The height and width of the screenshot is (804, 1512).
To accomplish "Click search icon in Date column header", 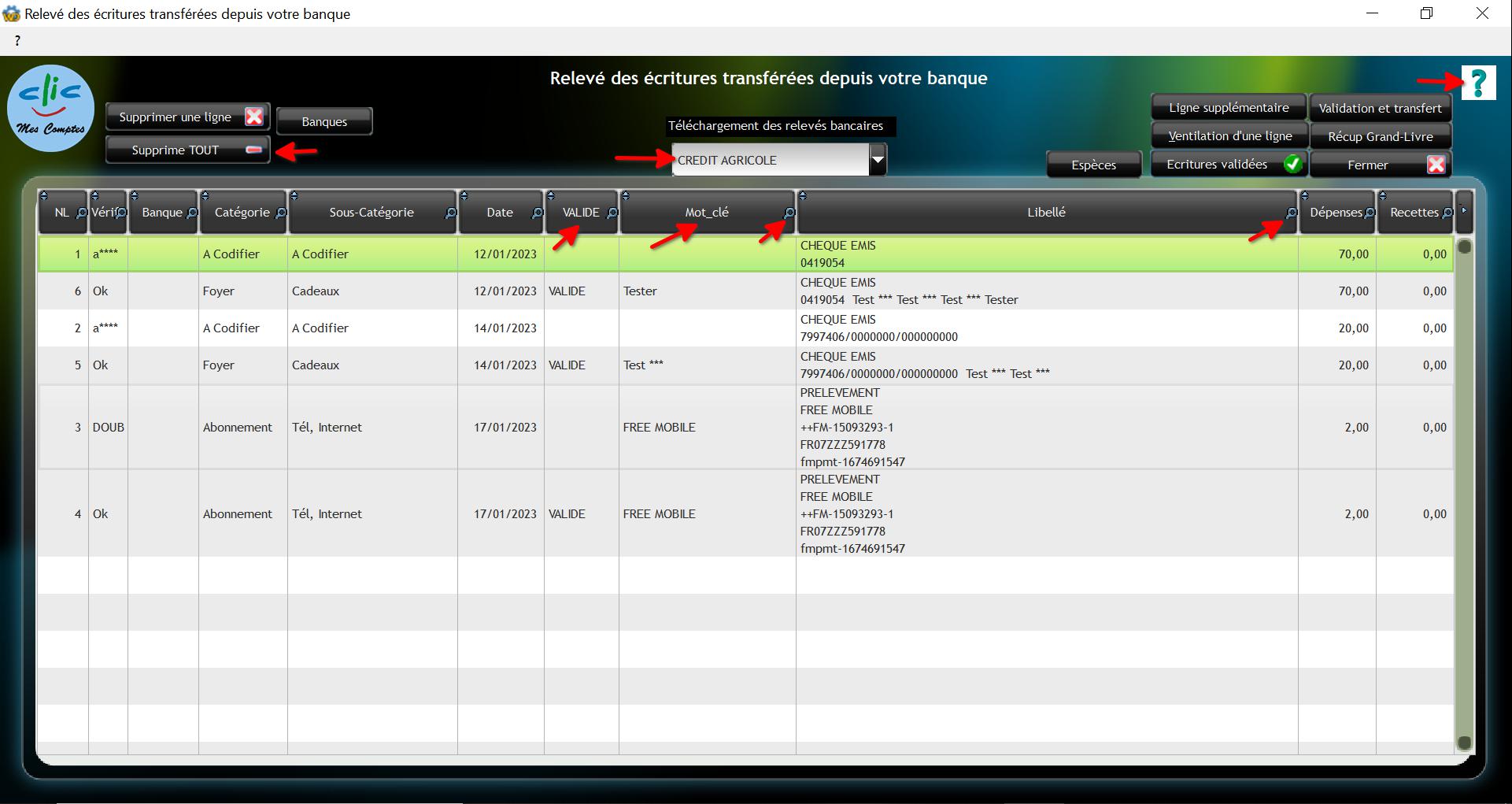I will (537, 213).
